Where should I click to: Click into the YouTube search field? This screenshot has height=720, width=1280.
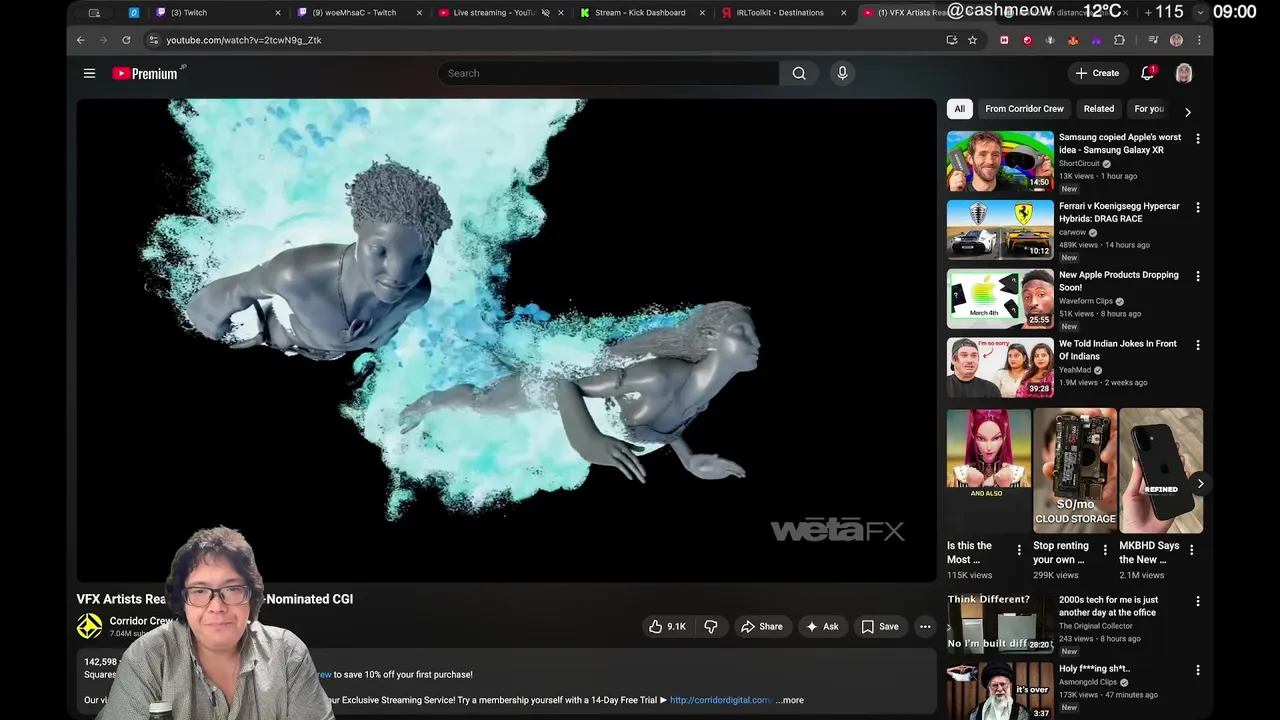click(608, 73)
